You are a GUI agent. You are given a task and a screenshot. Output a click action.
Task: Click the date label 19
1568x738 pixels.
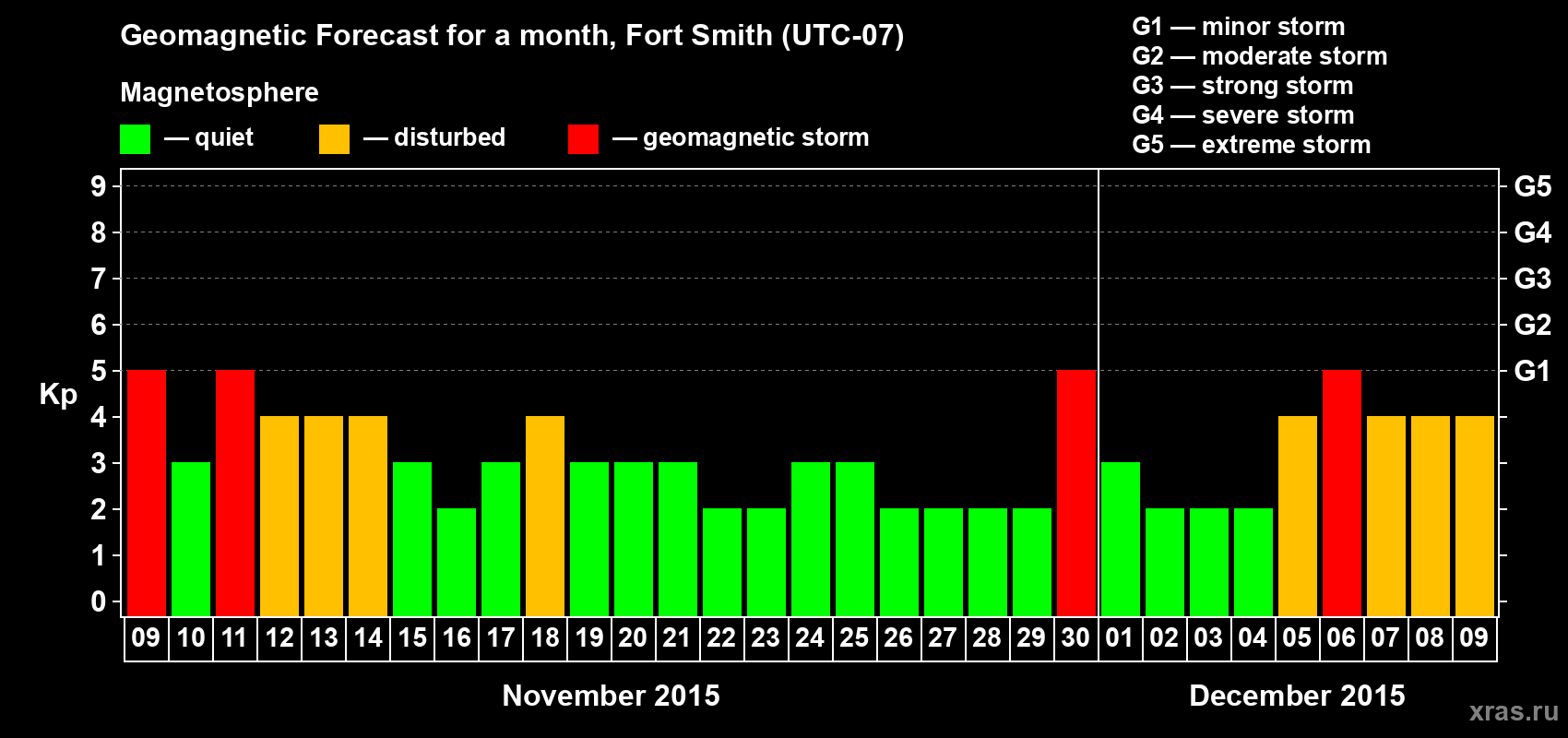click(589, 637)
